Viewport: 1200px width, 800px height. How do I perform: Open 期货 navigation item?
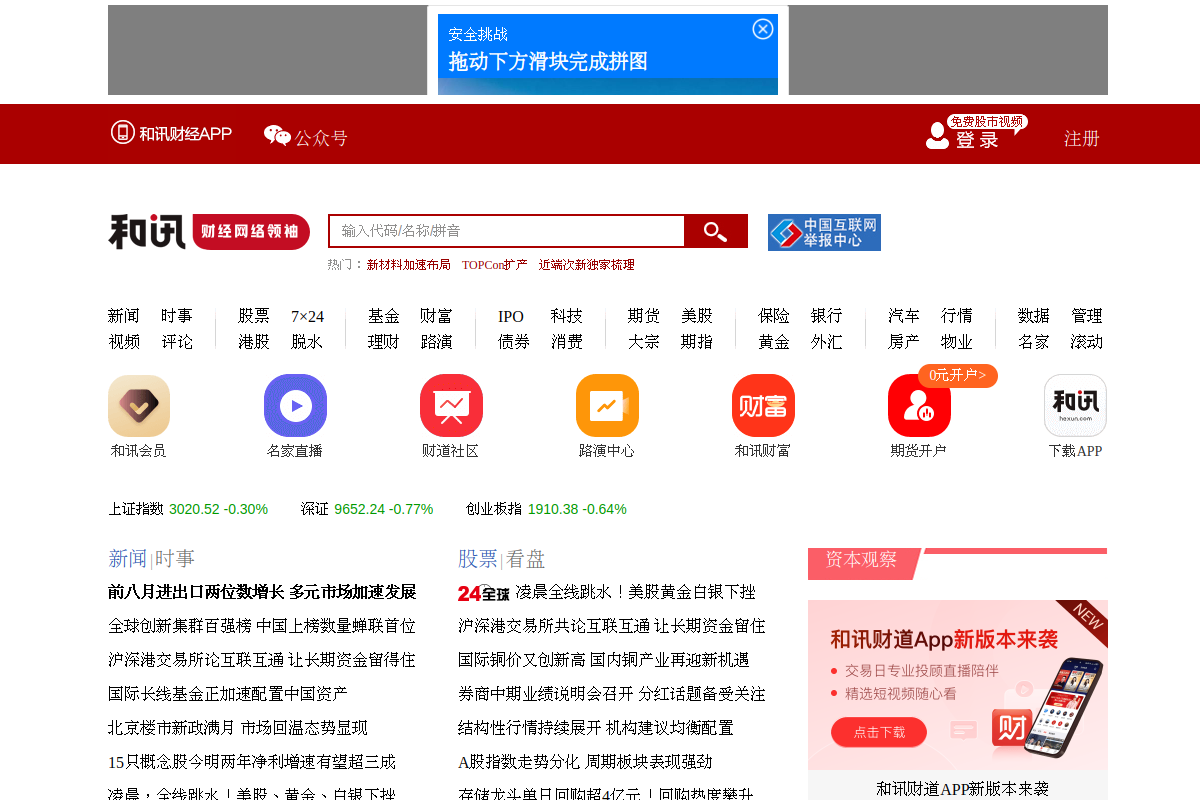click(644, 316)
